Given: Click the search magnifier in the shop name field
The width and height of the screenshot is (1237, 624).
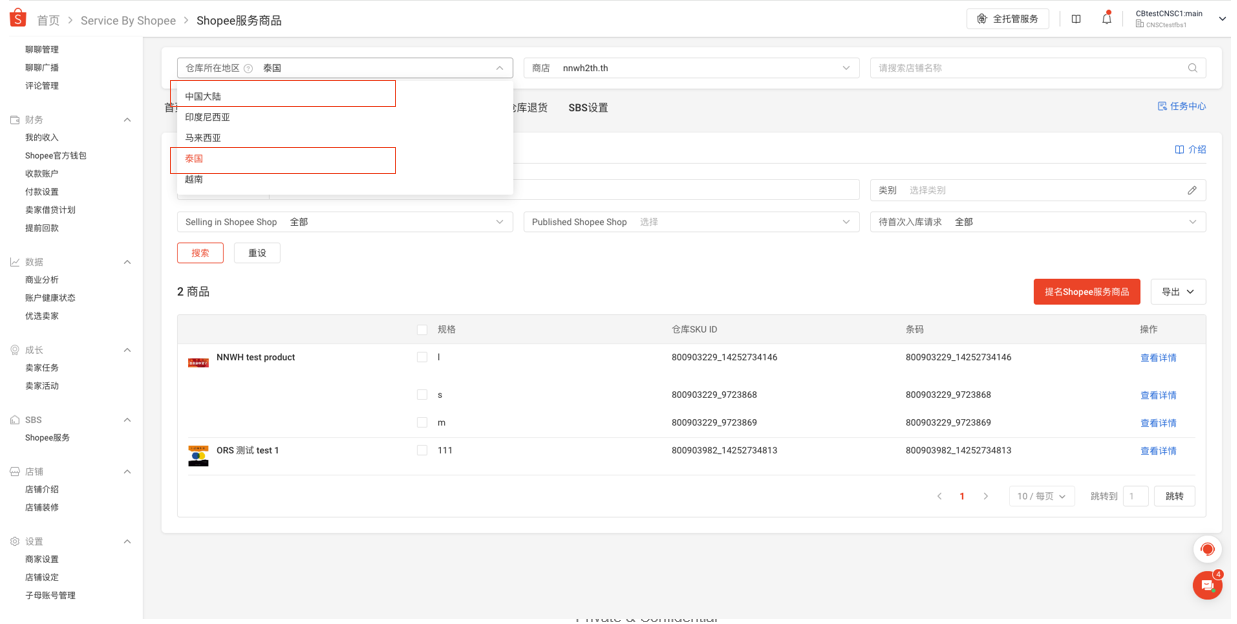Looking at the screenshot, I should coord(1192,68).
